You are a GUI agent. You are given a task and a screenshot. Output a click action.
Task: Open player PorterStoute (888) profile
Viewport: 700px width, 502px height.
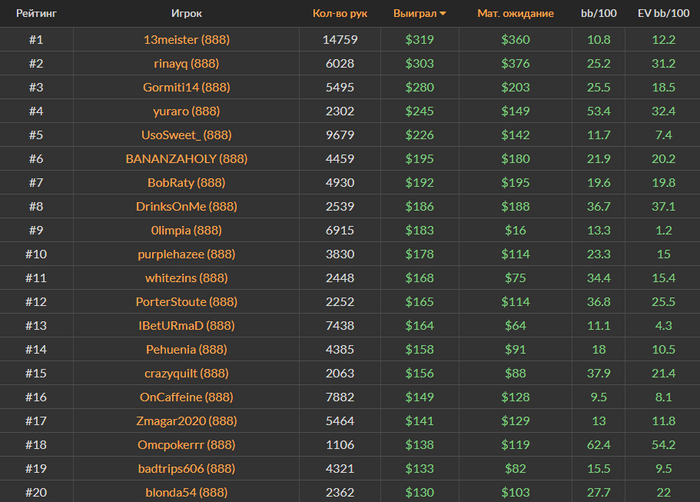[x=187, y=301]
